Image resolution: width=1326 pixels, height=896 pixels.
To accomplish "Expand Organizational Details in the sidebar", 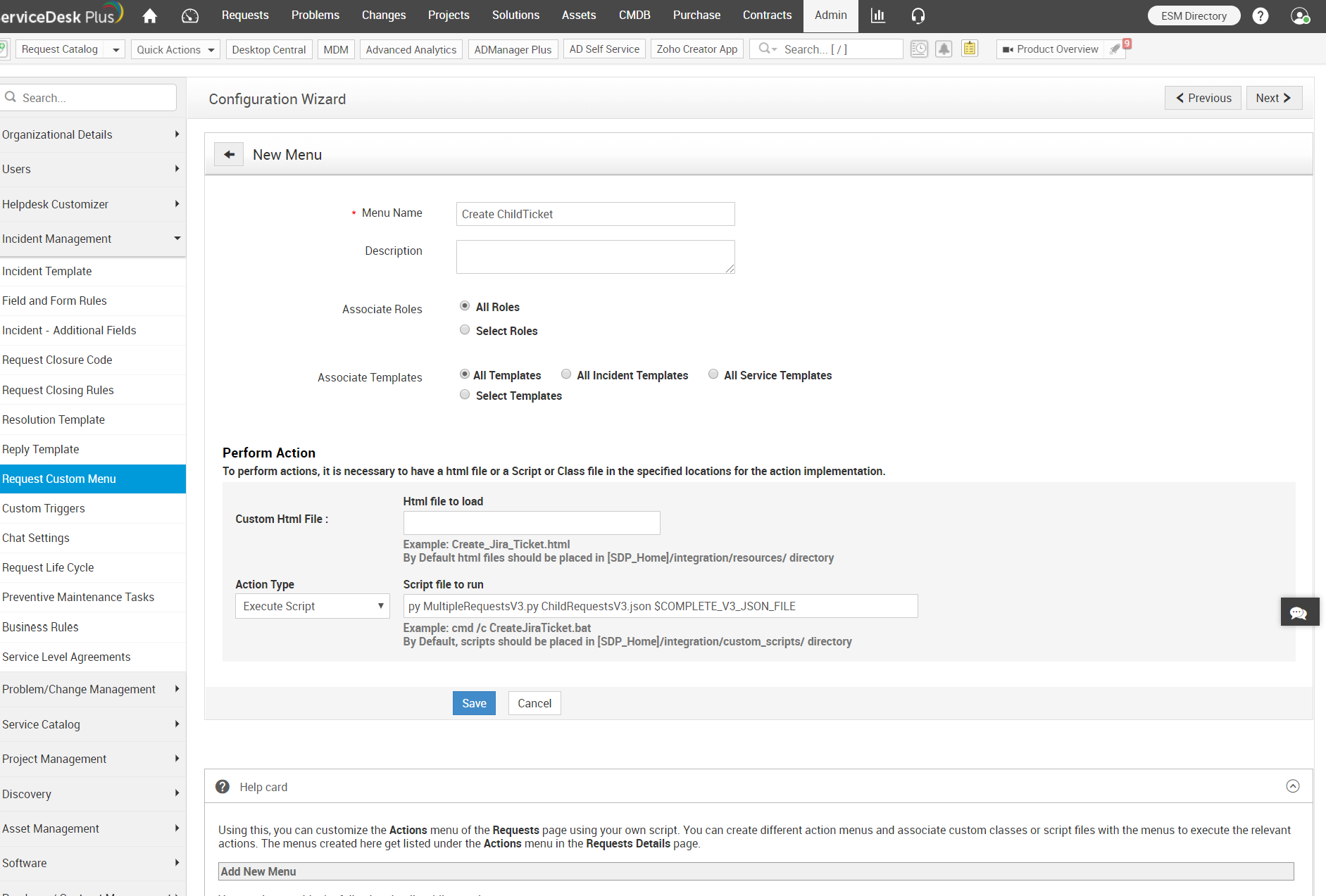I will [x=92, y=134].
